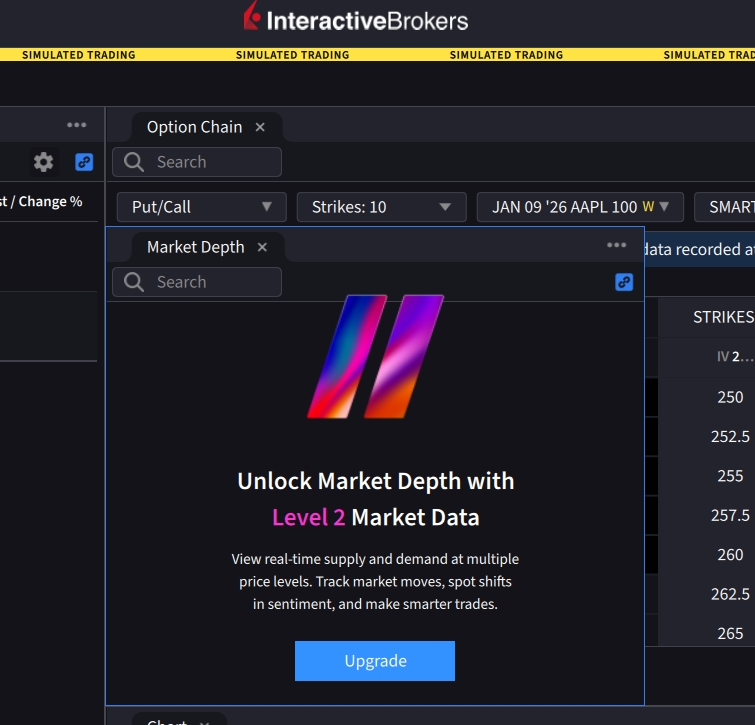The height and width of the screenshot is (725, 755).
Task: Open the Market Depth three-dot menu
Action: point(616,245)
